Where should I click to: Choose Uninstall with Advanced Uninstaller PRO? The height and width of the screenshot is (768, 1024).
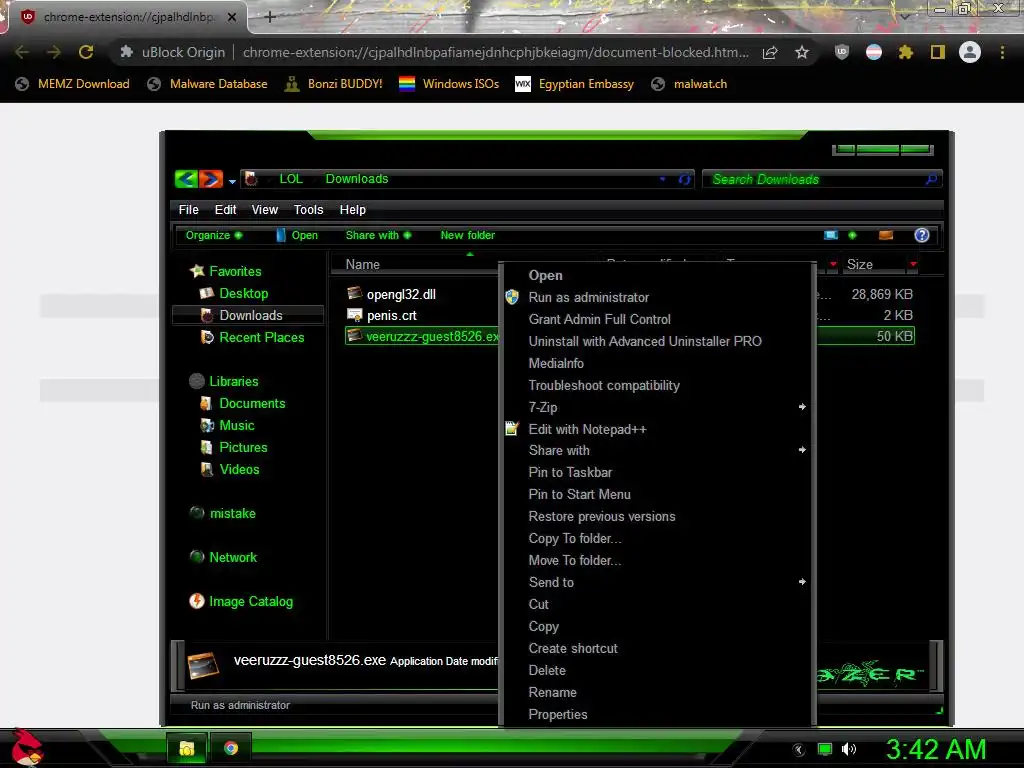pyautogui.click(x=645, y=342)
